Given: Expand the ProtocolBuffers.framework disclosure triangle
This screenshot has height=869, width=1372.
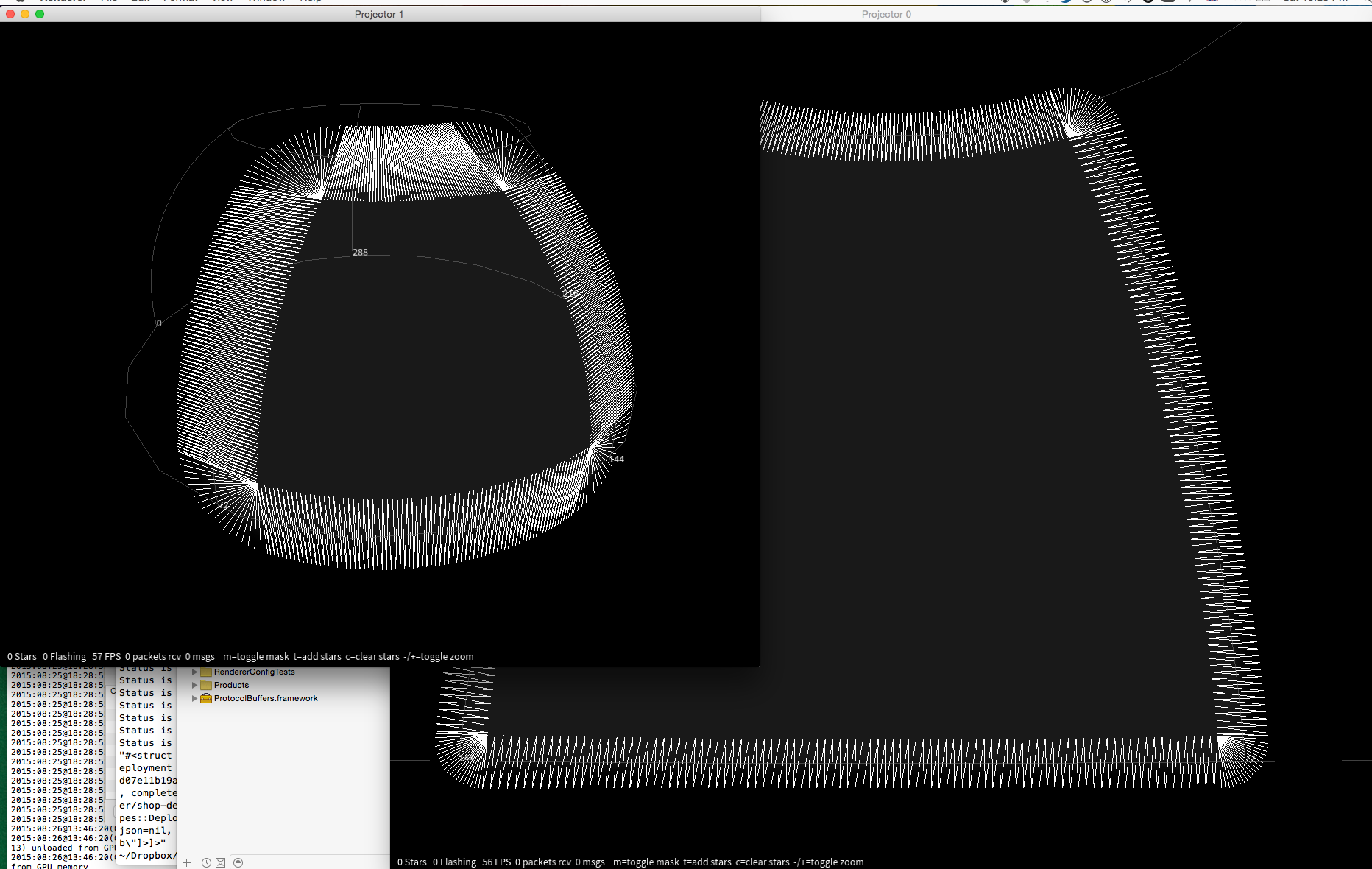Looking at the screenshot, I should (194, 698).
